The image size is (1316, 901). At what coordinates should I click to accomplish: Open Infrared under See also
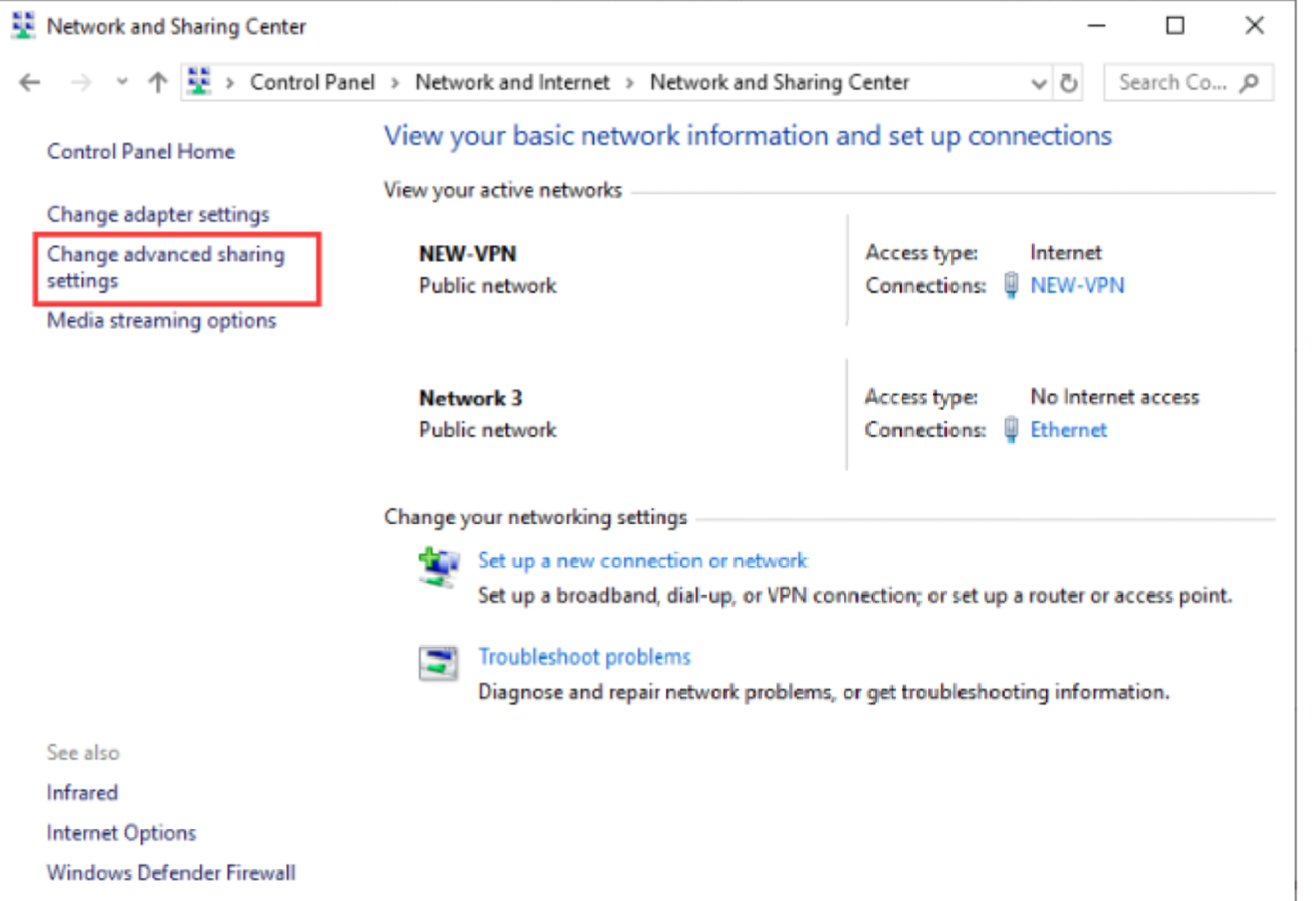pos(82,792)
